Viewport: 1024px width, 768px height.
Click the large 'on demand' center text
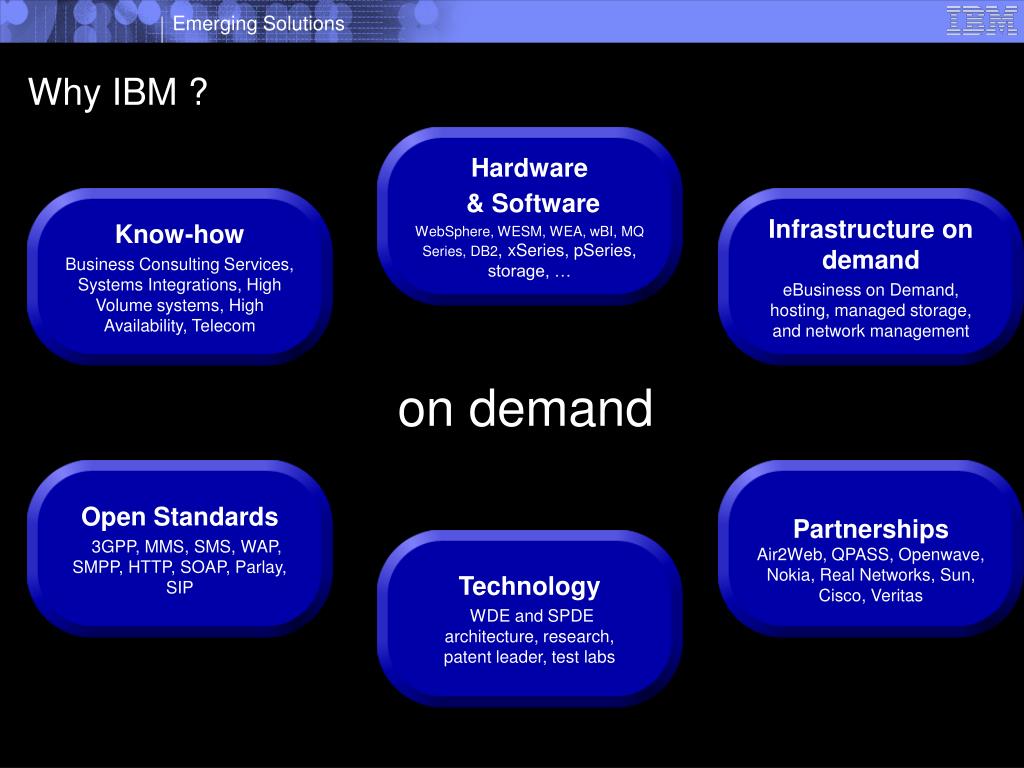526,408
